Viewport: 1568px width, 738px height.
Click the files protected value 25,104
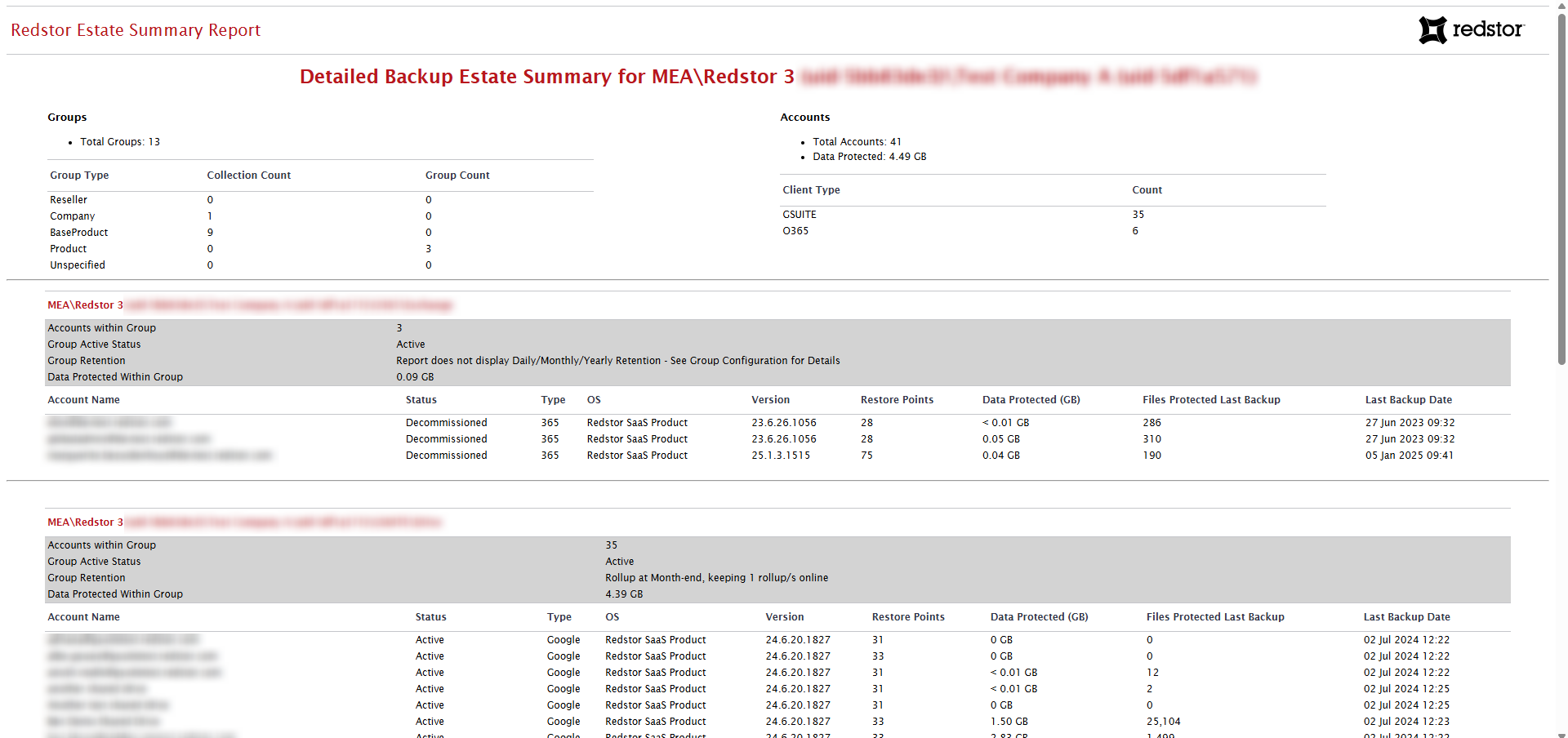[1163, 722]
